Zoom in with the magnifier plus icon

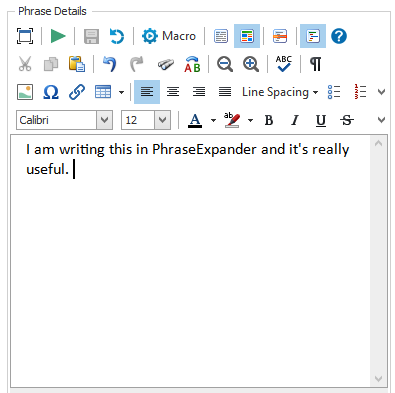click(251, 64)
